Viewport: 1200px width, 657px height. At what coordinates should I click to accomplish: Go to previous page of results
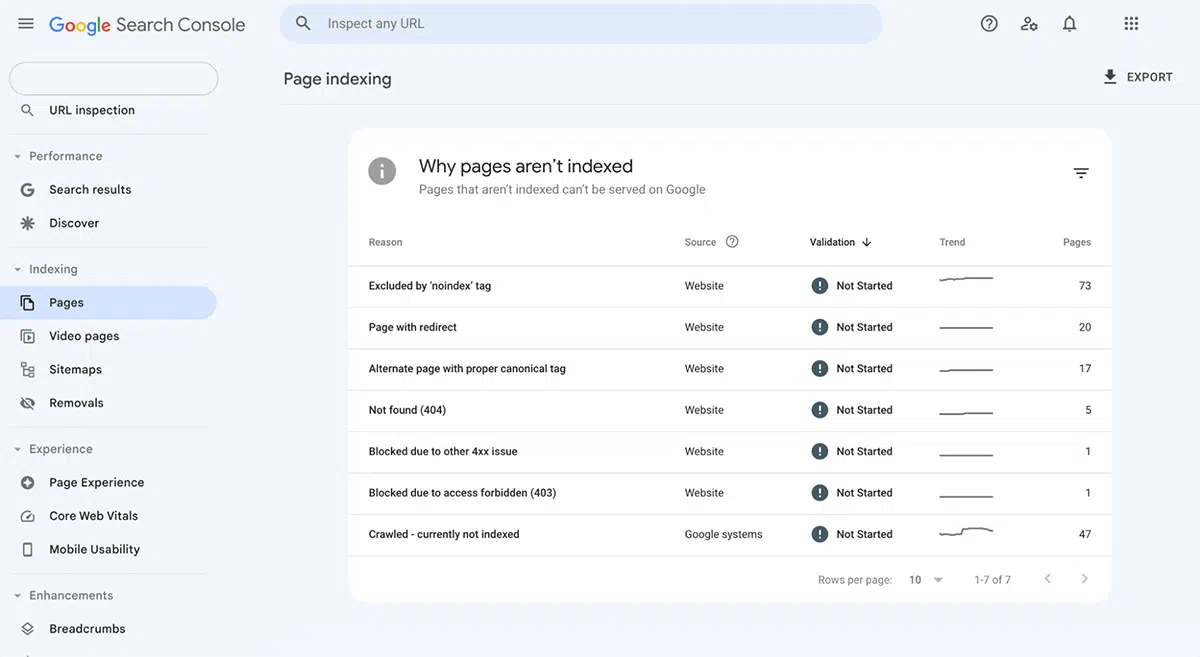pyautogui.click(x=1048, y=579)
